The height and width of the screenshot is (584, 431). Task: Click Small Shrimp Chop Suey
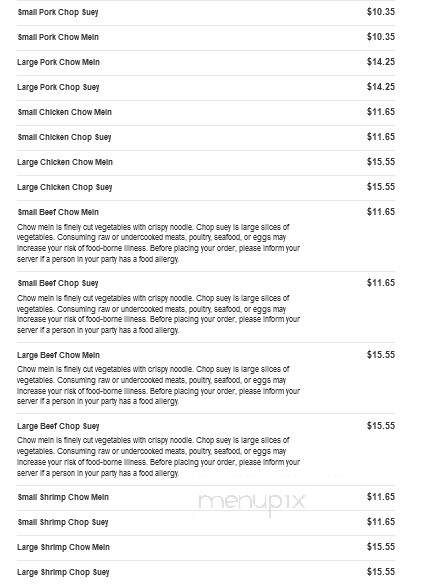(63, 523)
